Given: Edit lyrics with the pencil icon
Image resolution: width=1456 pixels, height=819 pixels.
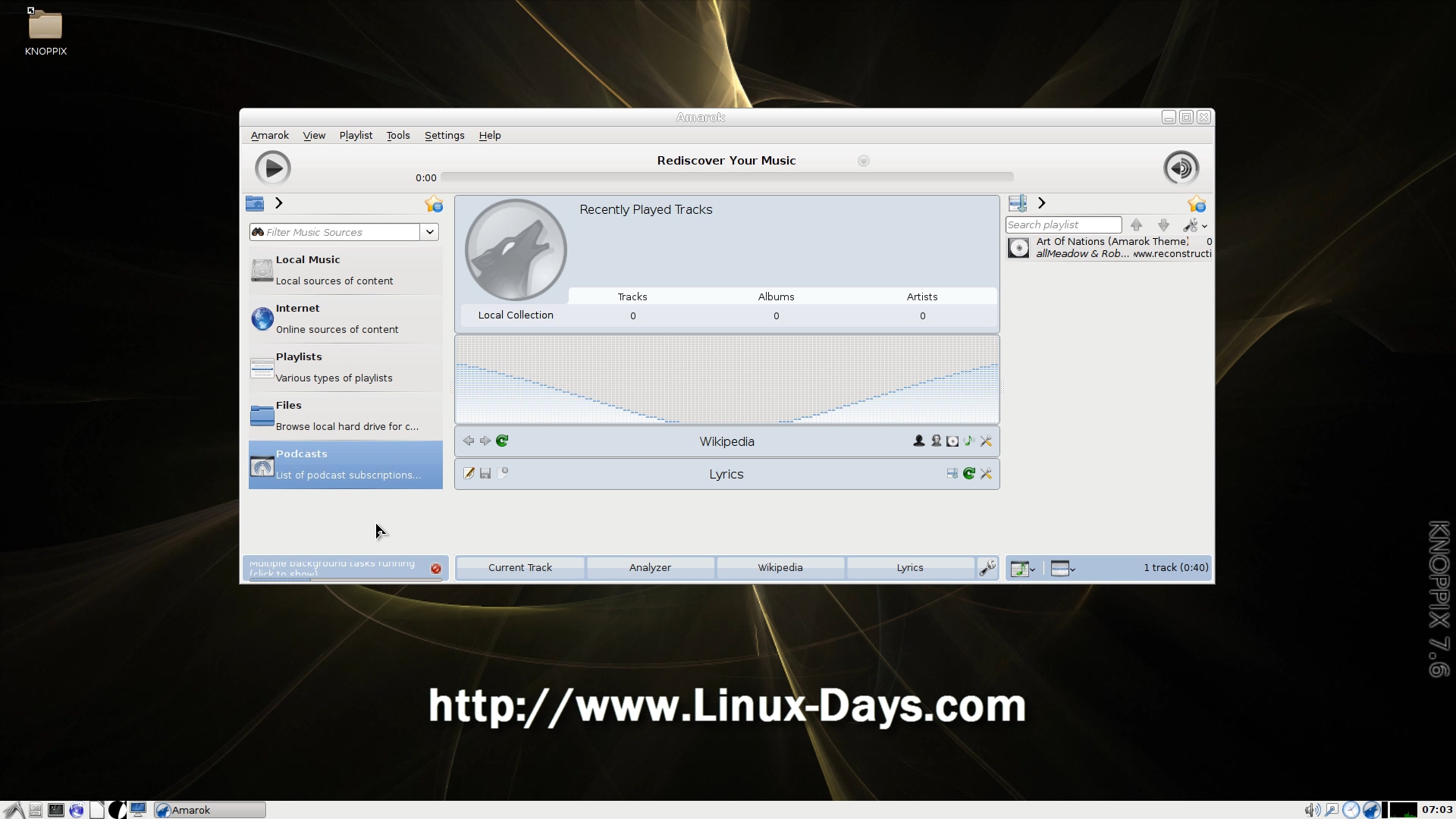Looking at the screenshot, I should pos(469,473).
